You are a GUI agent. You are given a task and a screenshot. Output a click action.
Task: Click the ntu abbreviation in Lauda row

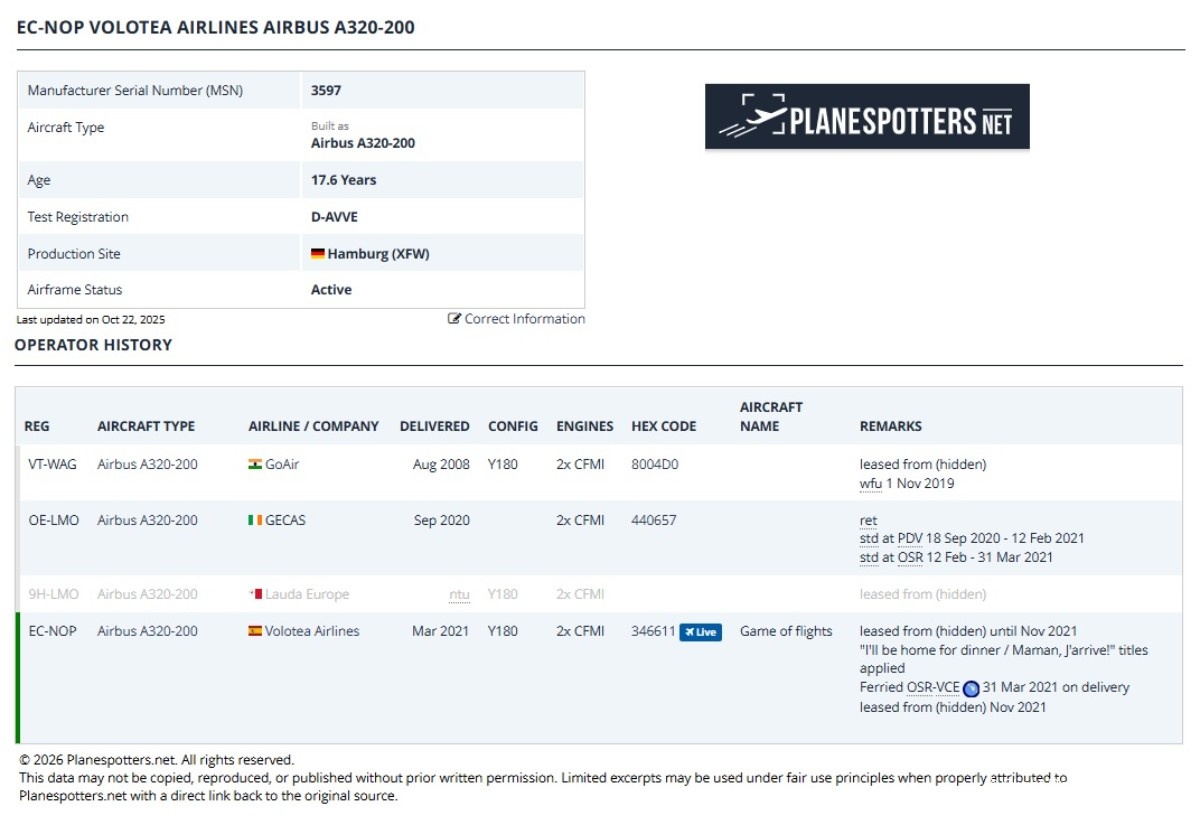459,595
